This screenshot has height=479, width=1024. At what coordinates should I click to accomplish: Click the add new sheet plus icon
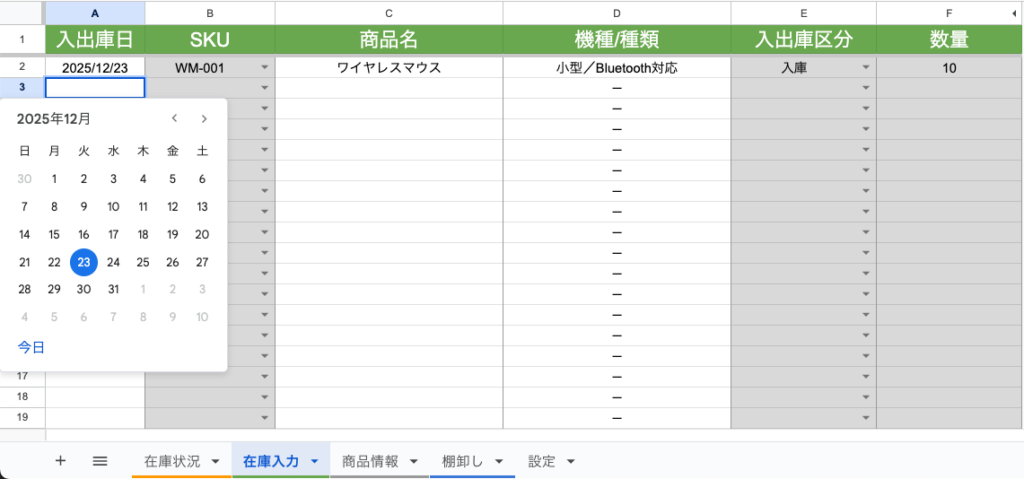pos(60,461)
